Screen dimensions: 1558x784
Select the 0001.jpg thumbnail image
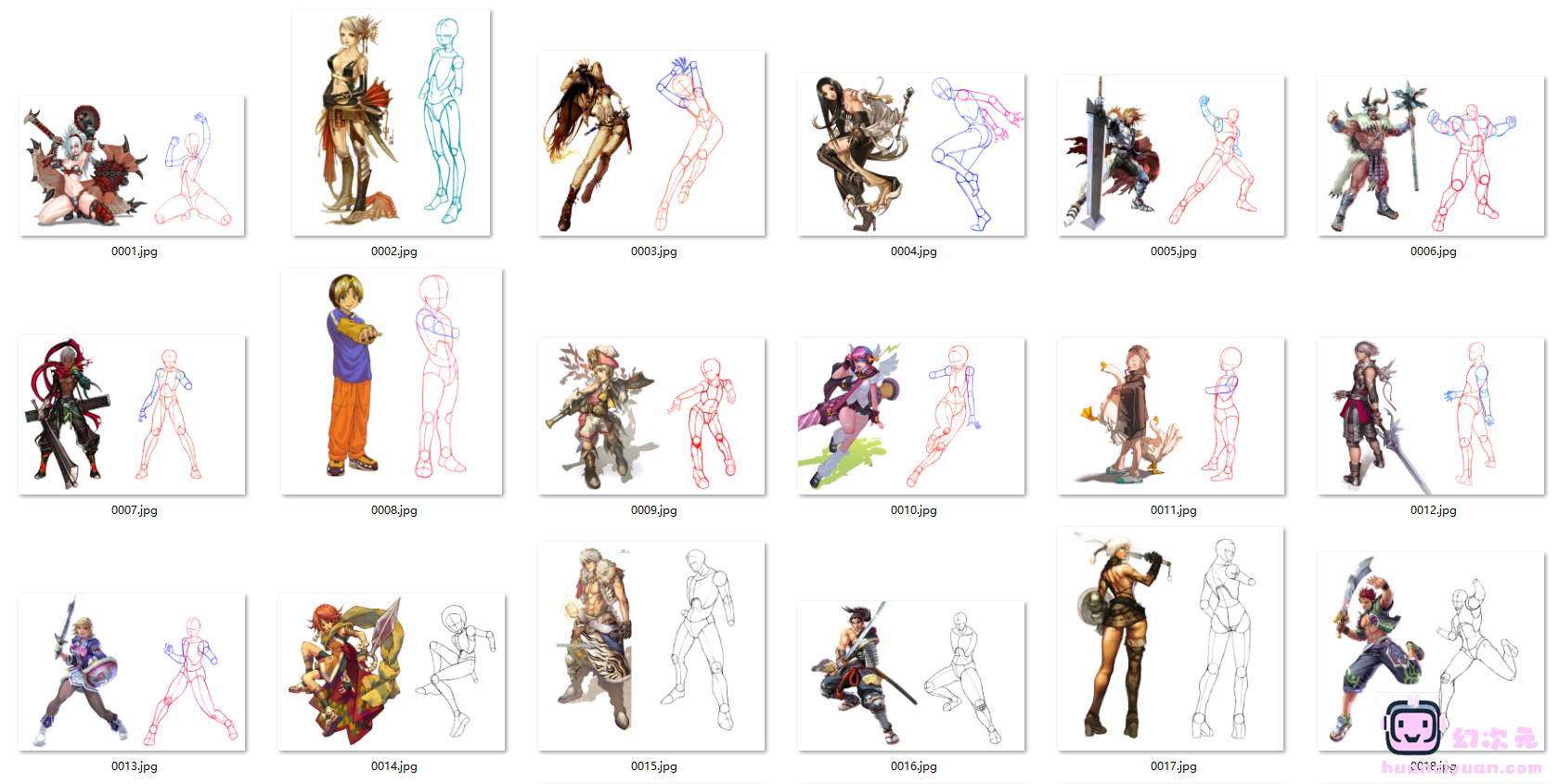click(132, 165)
